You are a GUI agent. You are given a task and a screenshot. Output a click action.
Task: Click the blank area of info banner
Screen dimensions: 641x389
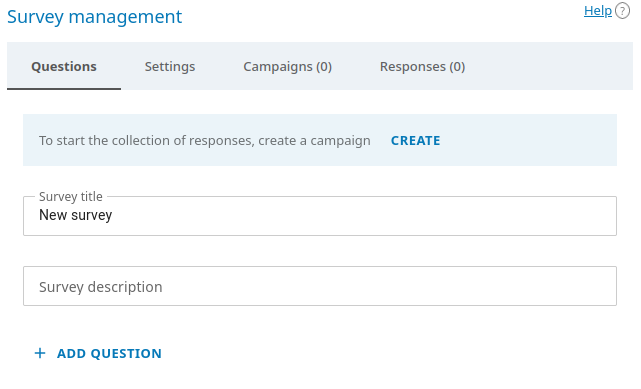click(527, 140)
